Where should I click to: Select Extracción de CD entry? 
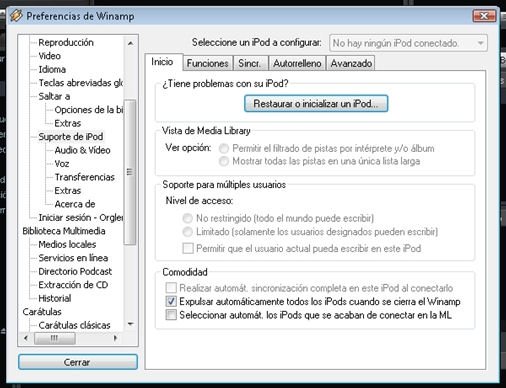coord(73,285)
